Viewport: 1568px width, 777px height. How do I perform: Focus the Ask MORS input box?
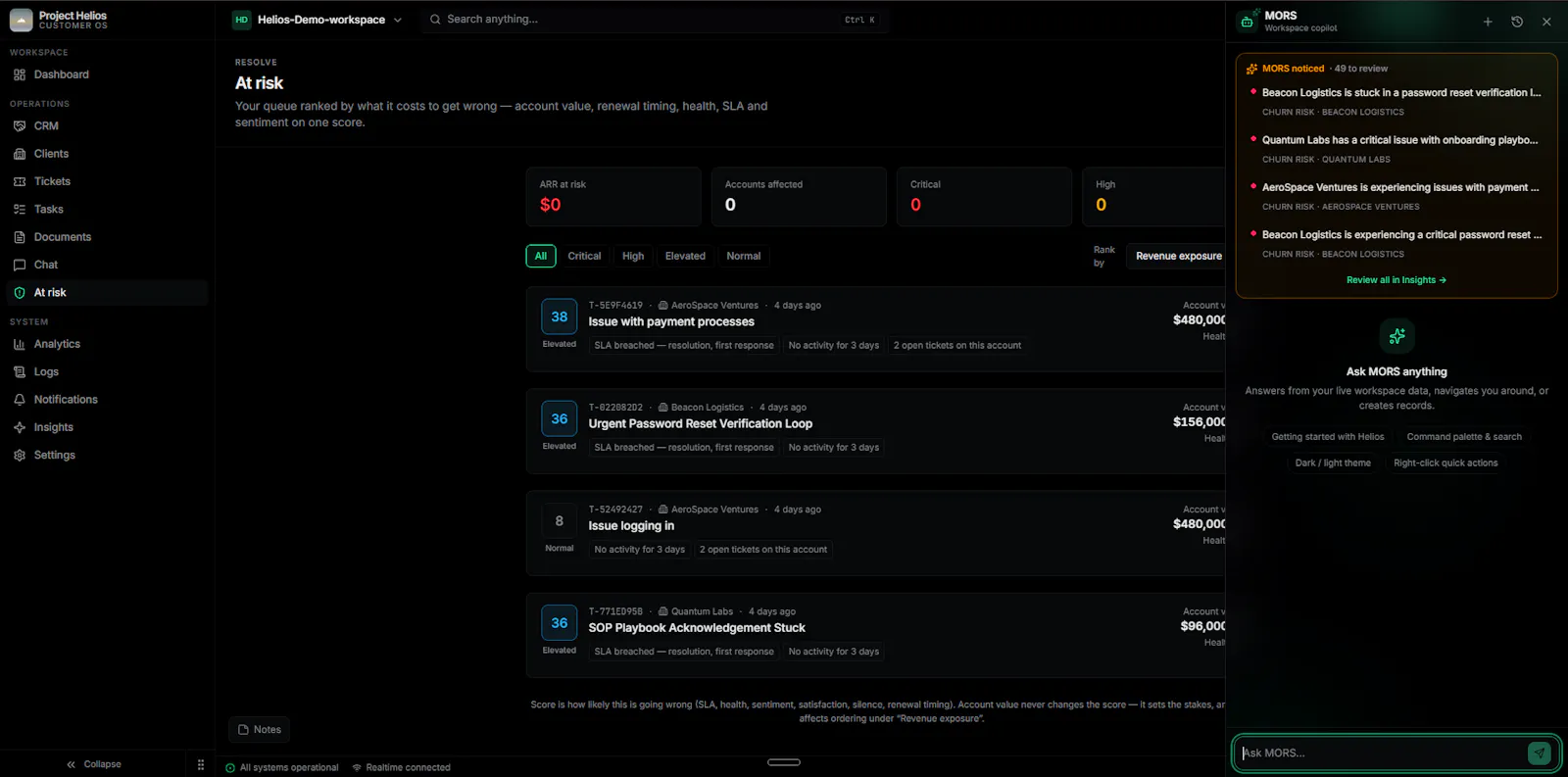1381,753
